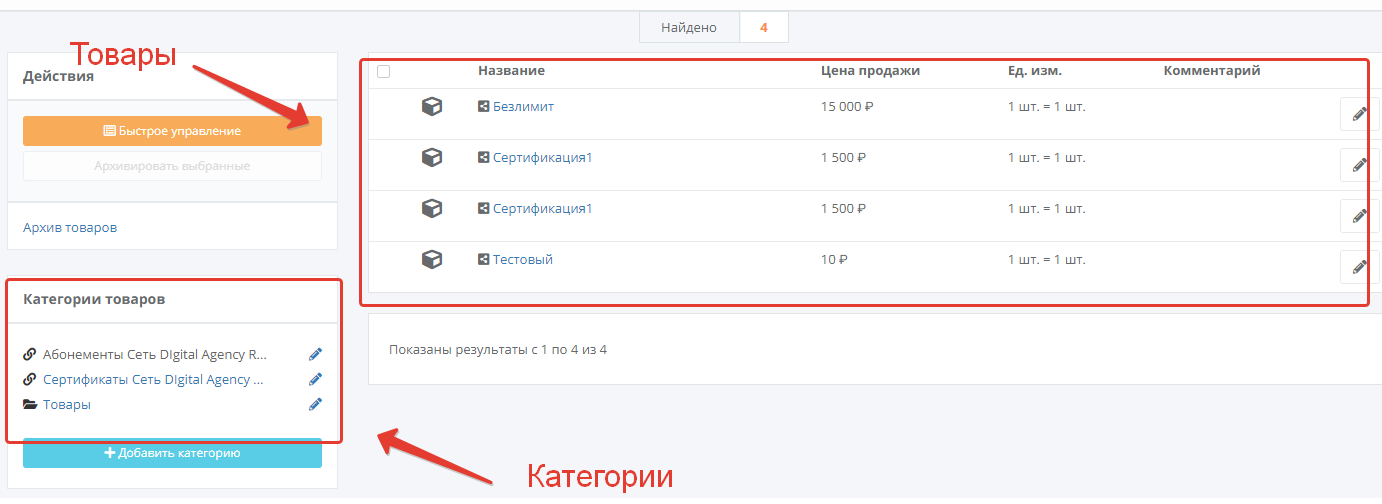Click Комментарий column header
The width and height of the screenshot is (1382, 504).
tap(1212, 71)
